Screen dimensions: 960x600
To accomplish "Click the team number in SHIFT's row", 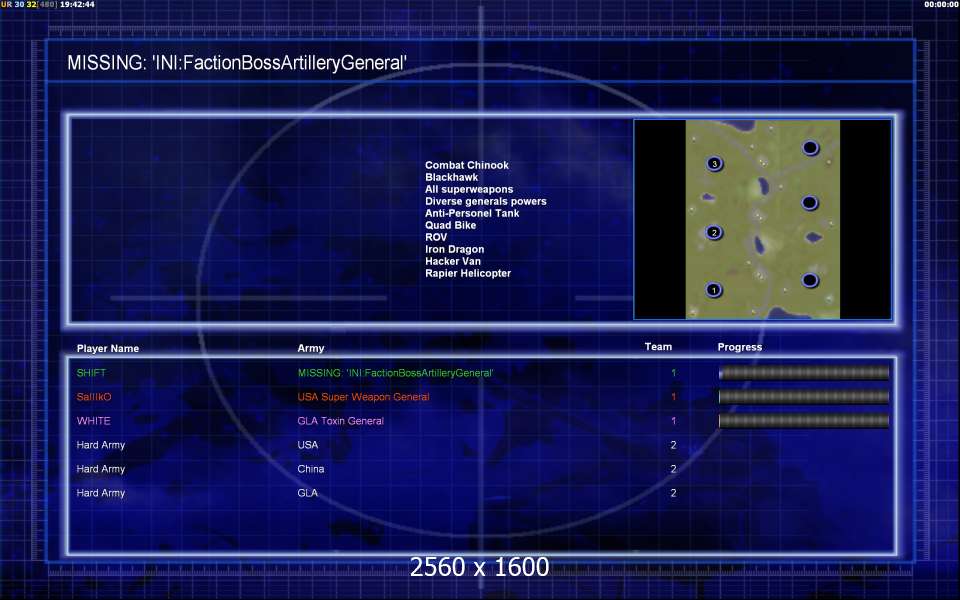I will 673,373.
